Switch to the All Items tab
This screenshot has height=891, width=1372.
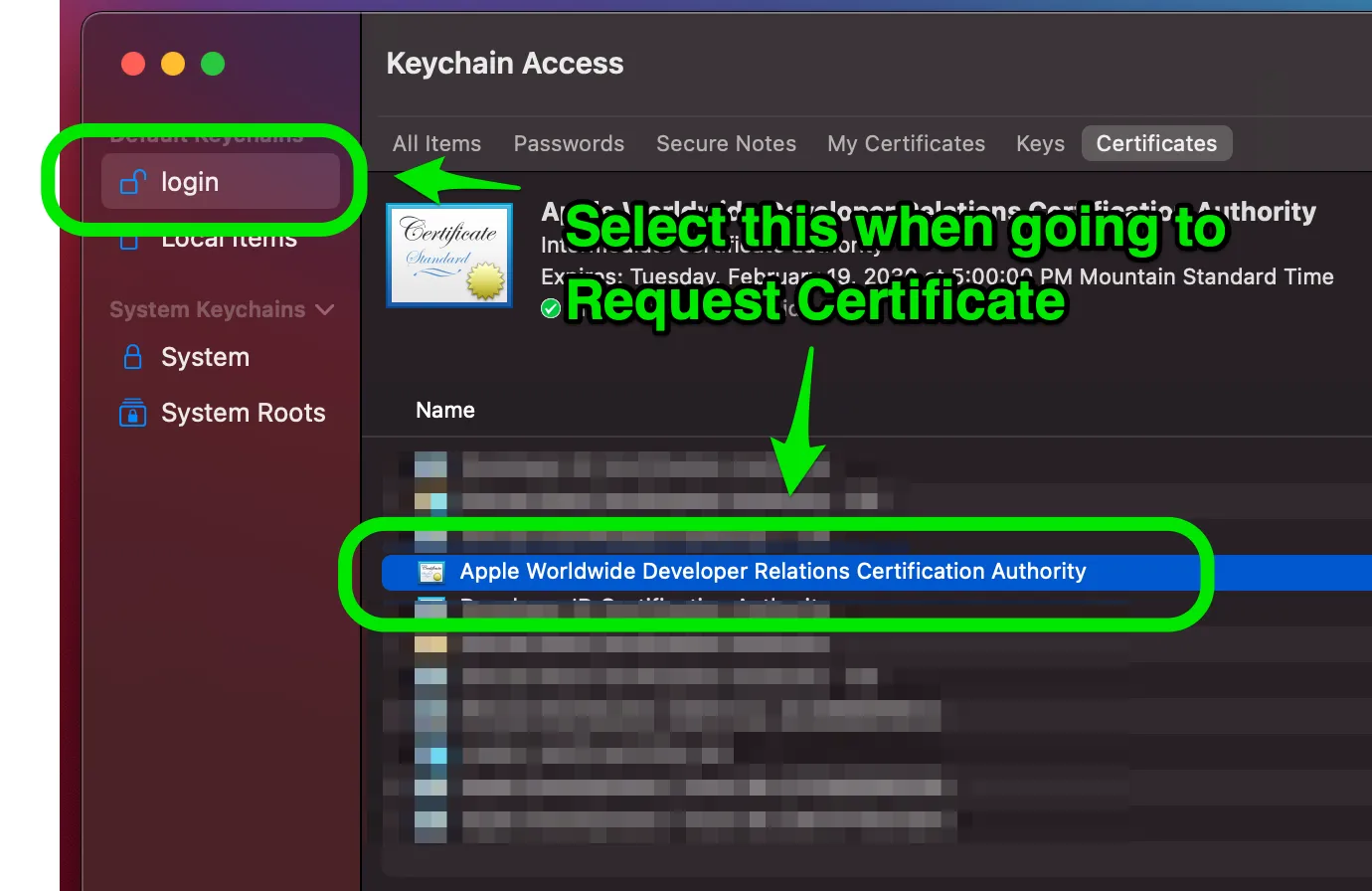436,143
